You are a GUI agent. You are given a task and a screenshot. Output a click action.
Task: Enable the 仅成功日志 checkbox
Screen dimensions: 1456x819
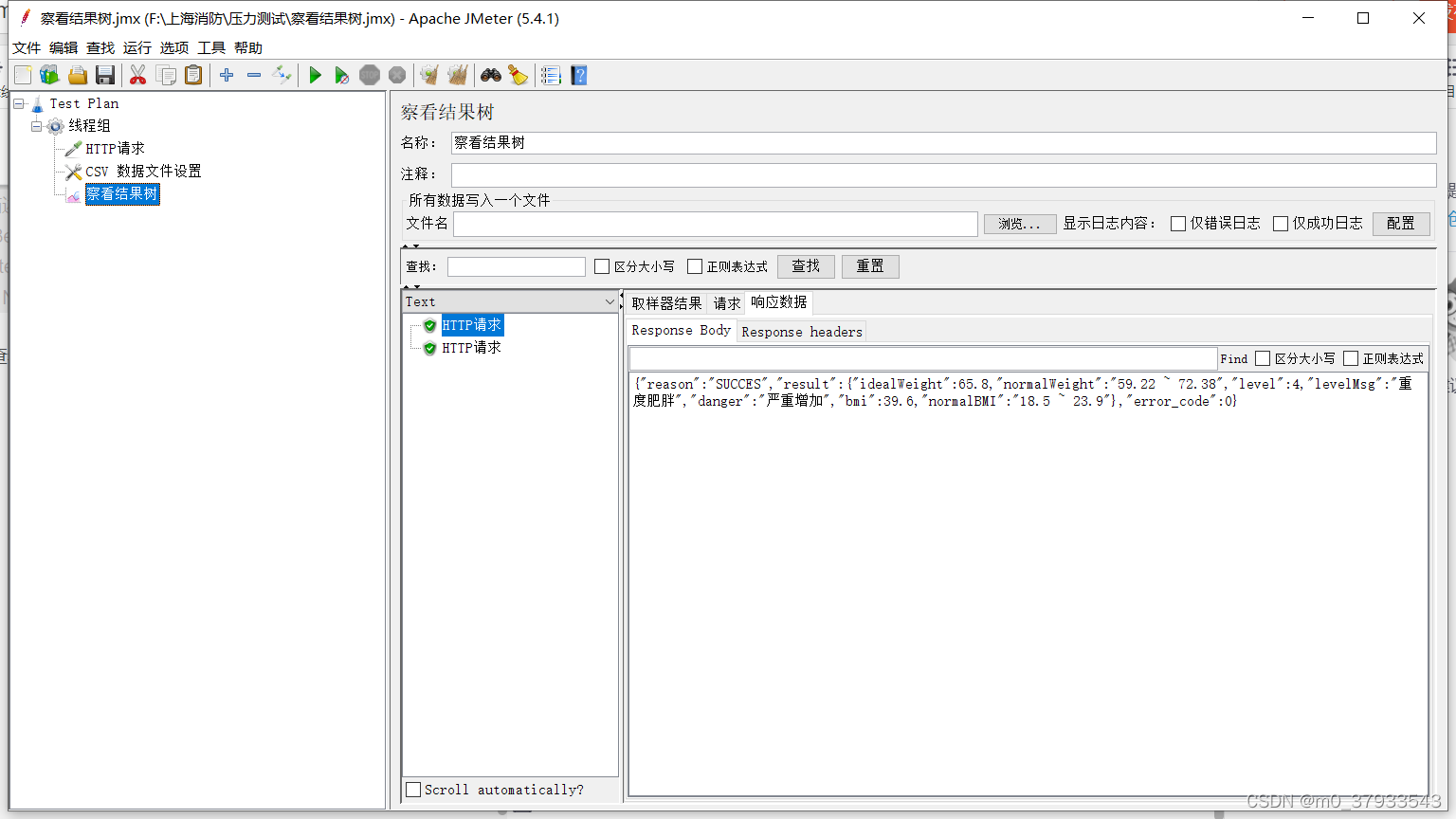click(1281, 224)
